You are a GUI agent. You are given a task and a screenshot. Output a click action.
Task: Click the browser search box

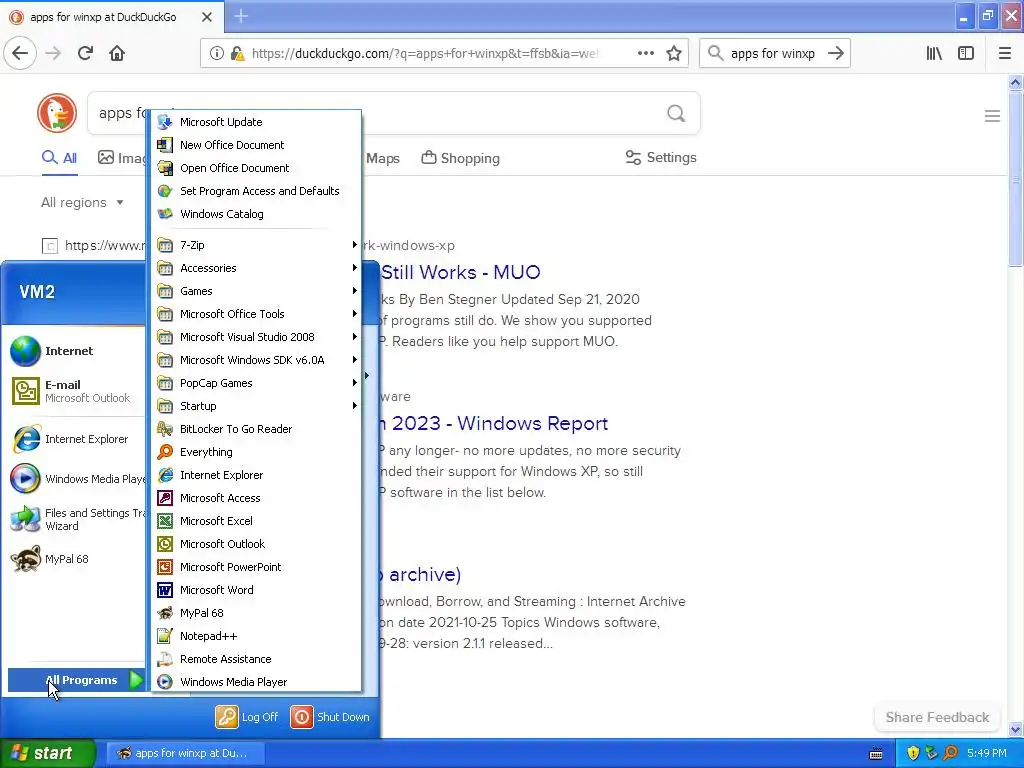pyautogui.click(x=773, y=53)
